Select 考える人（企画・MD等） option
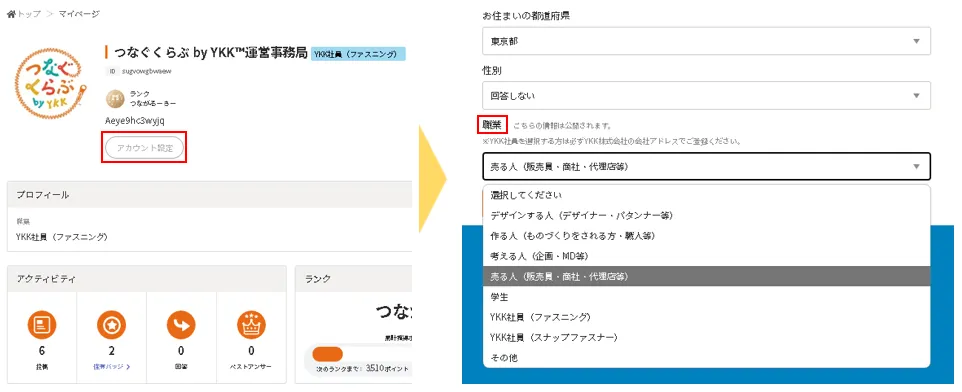The height and width of the screenshot is (392, 962). click(706, 256)
